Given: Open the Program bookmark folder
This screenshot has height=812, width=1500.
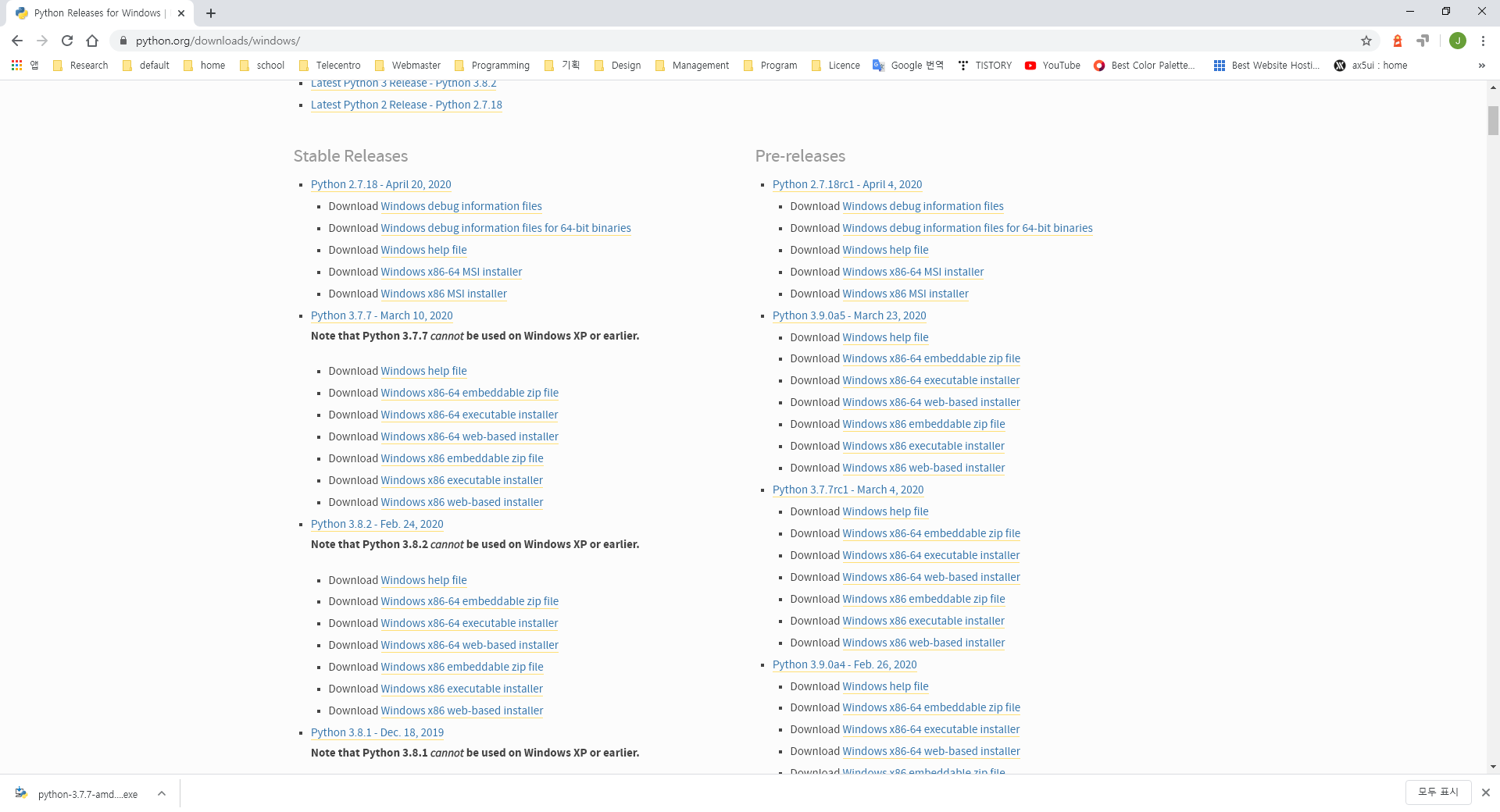Looking at the screenshot, I should pos(770,66).
